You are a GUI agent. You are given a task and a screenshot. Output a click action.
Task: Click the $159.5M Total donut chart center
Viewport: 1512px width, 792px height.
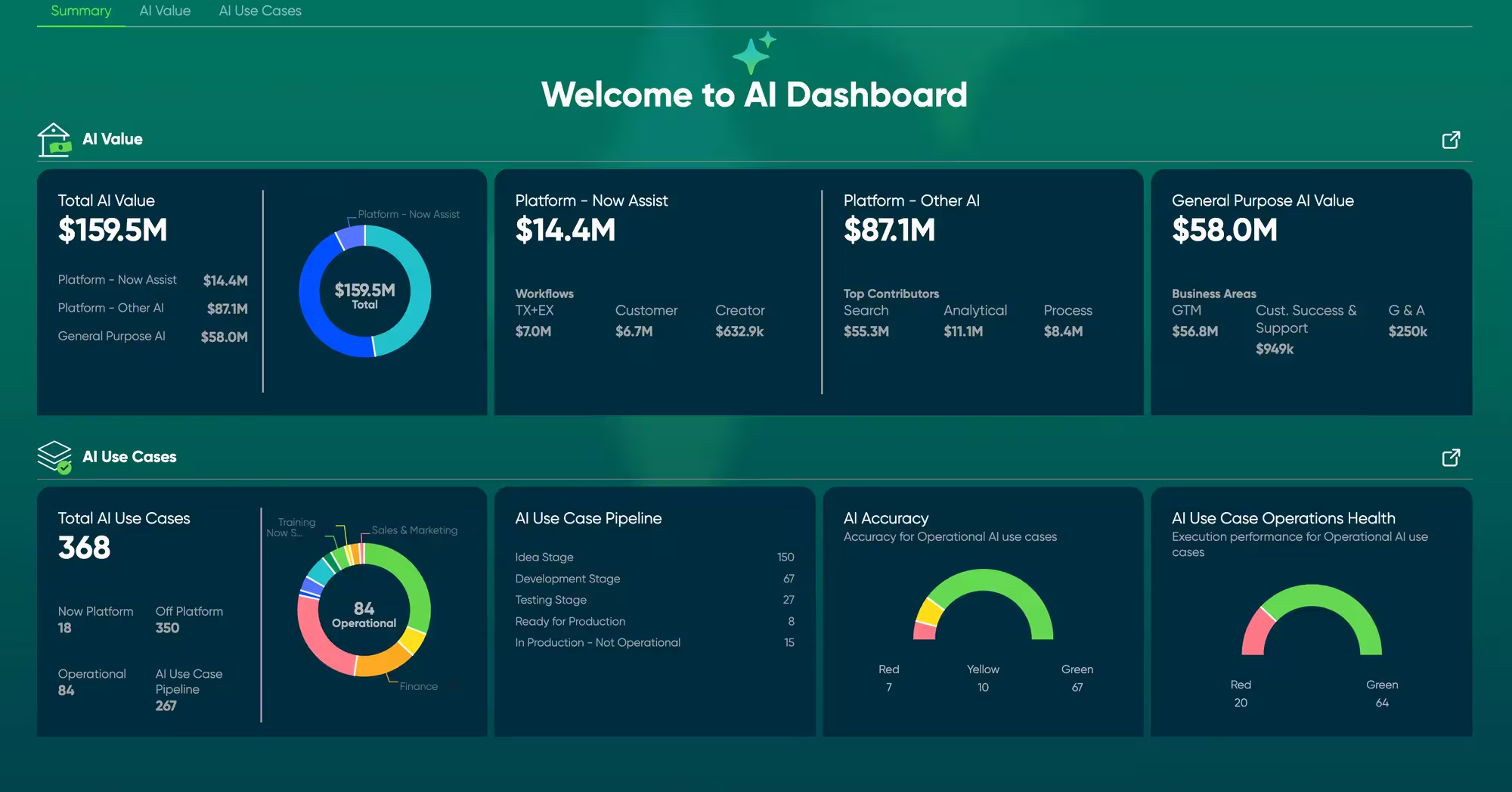(364, 295)
